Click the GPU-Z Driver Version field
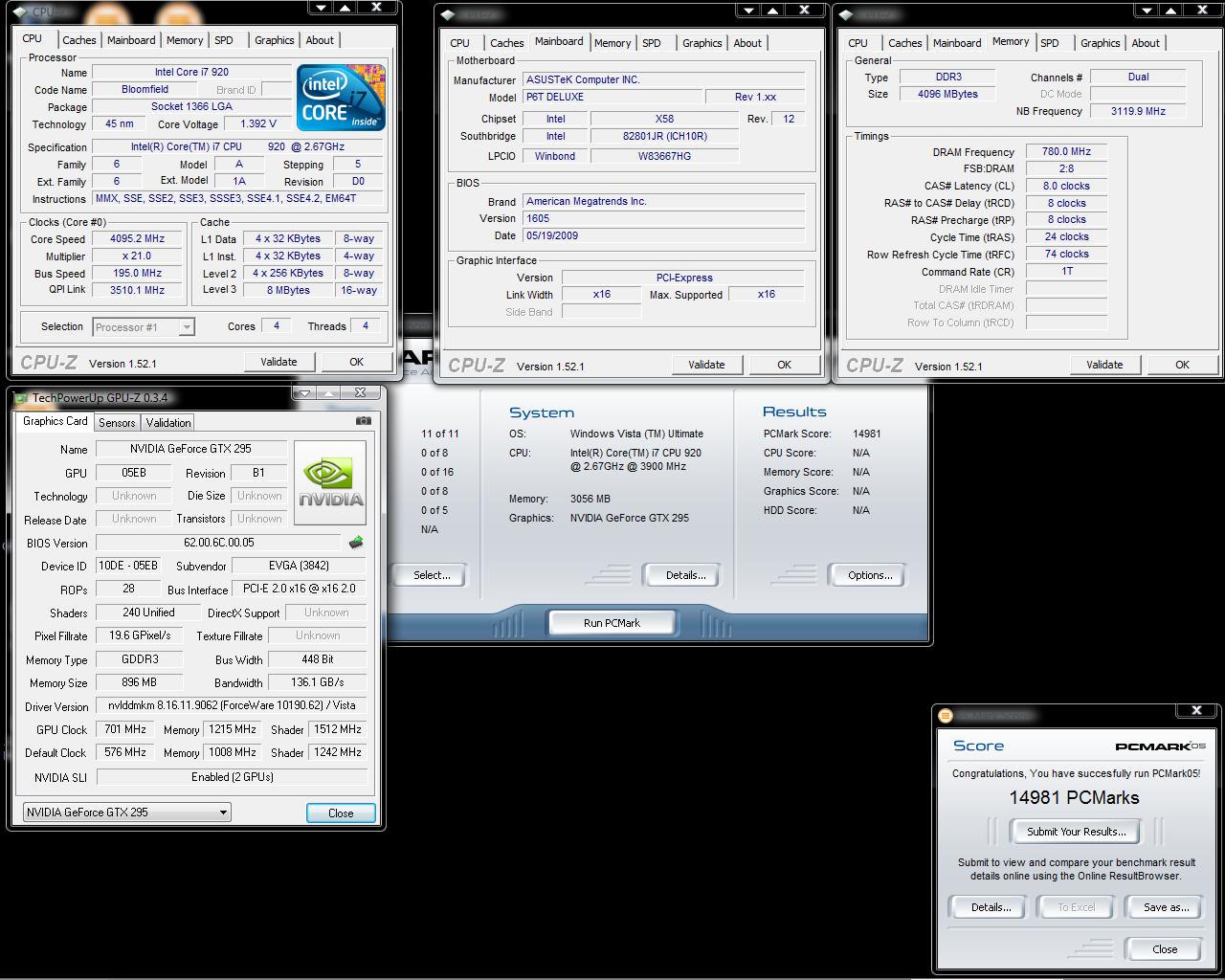This screenshot has width=1225, height=980. 232,705
